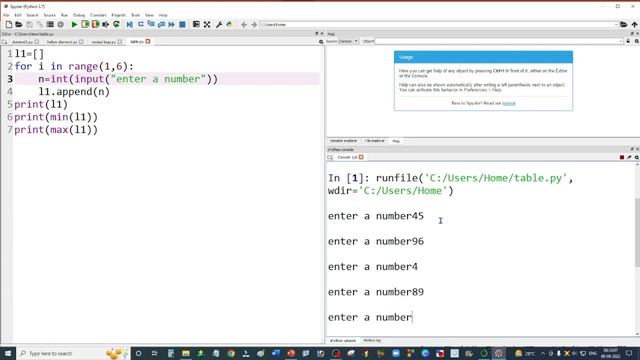Open the Run menu

(64, 15)
